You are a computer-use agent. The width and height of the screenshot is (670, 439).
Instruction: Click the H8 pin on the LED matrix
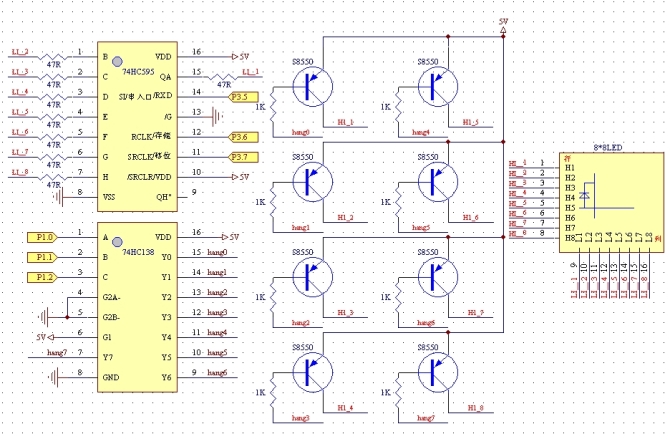click(569, 238)
